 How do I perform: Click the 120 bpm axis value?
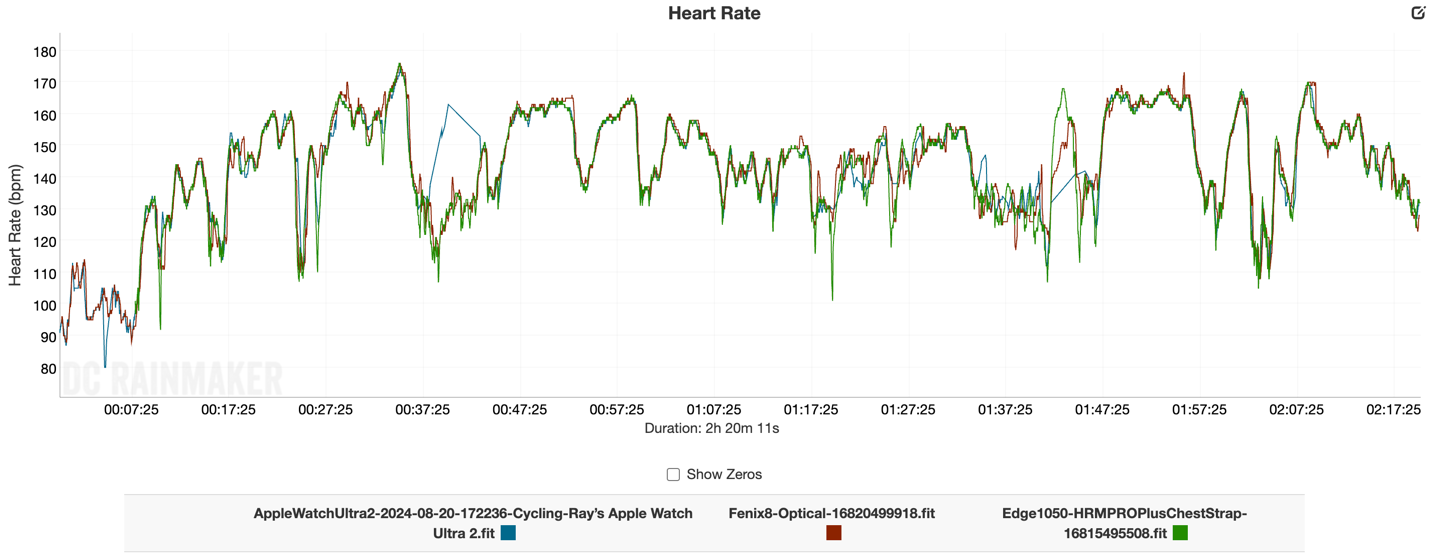click(x=45, y=241)
